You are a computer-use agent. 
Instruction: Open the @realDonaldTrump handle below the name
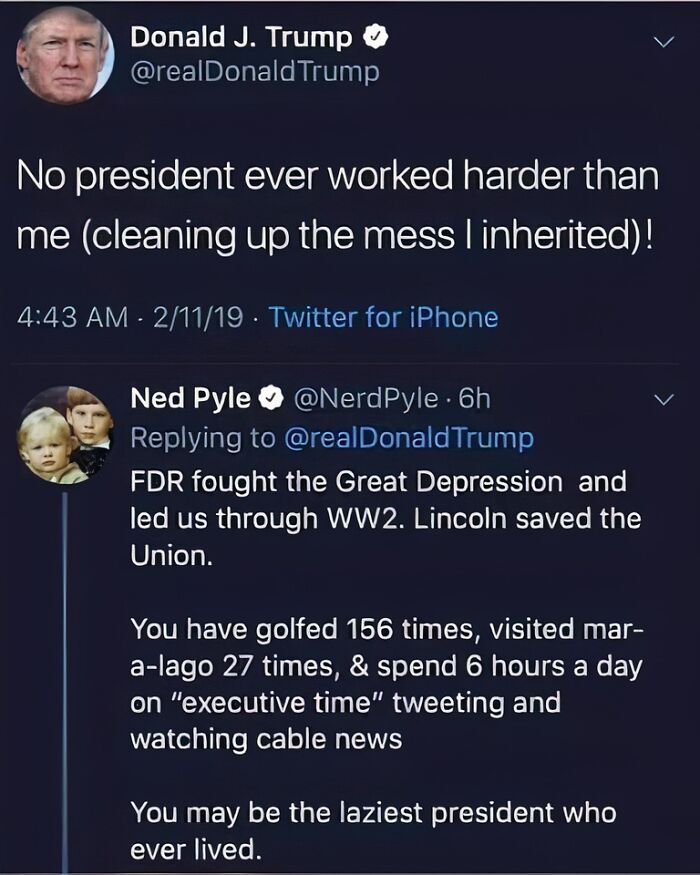(255, 72)
